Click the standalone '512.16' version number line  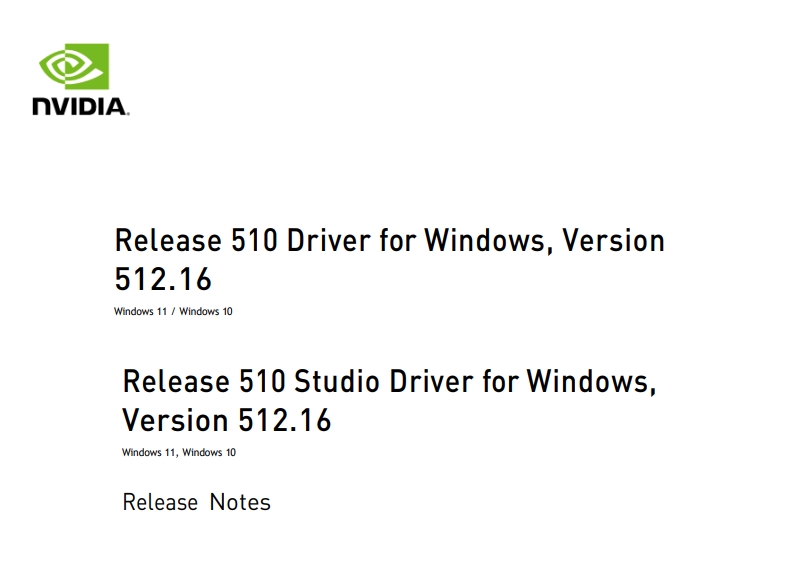pos(163,279)
